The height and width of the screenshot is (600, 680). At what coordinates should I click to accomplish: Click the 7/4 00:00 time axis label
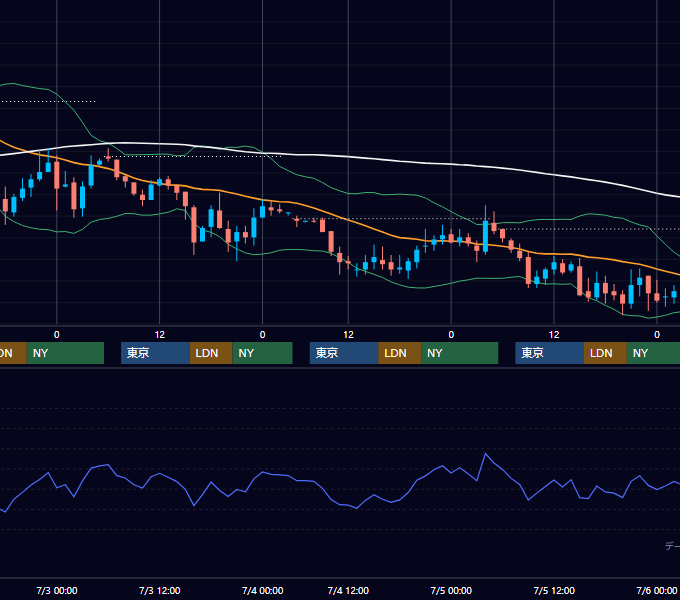pyautogui.click(x=262, y=590)
